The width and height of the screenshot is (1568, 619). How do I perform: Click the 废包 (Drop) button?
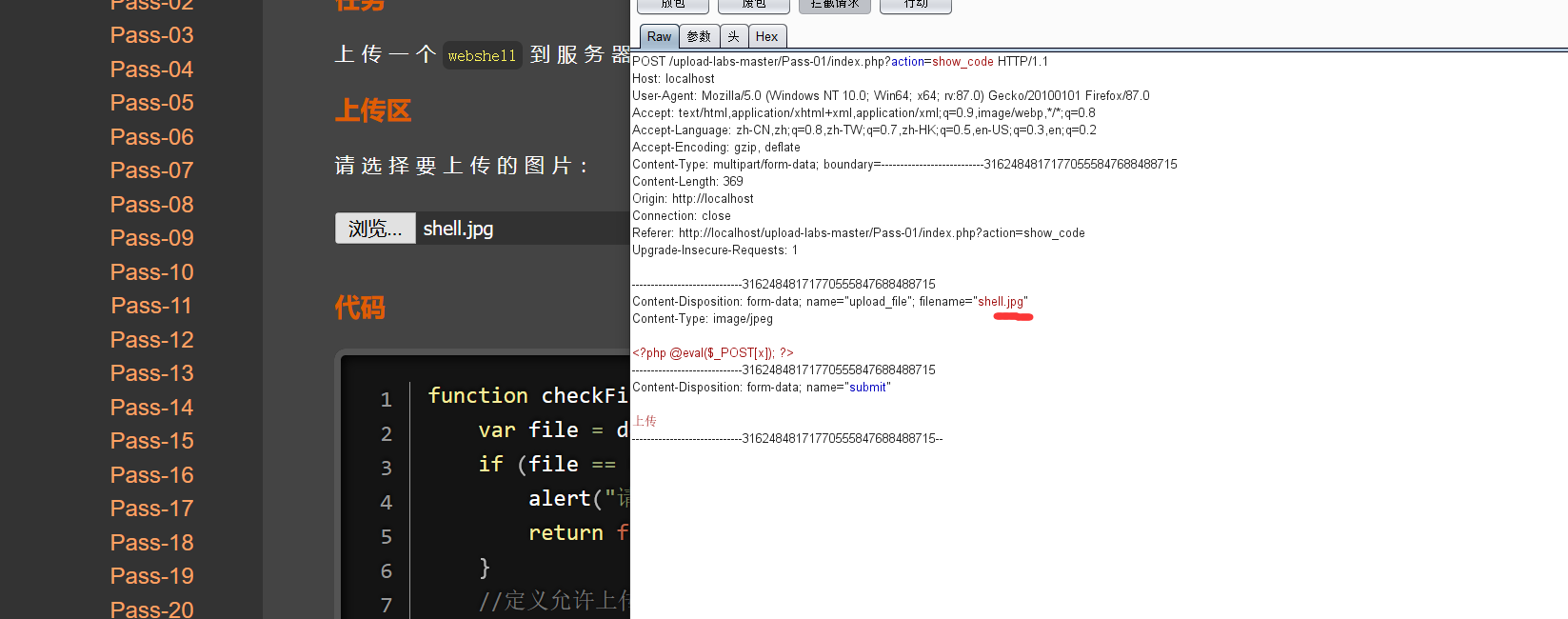pyautogui.click(x=754, y=5)
